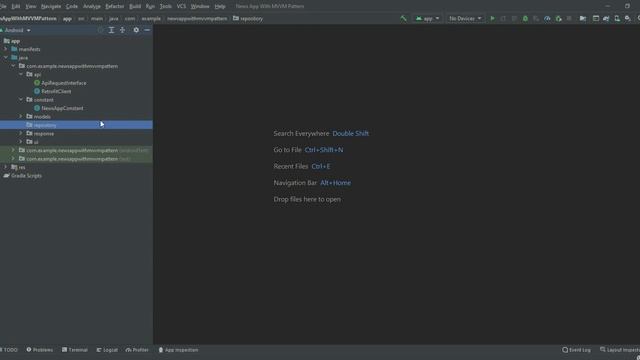Start debugging with the green bug icon
The width and height of the screenshot is (640, 360).
(525, 18)
